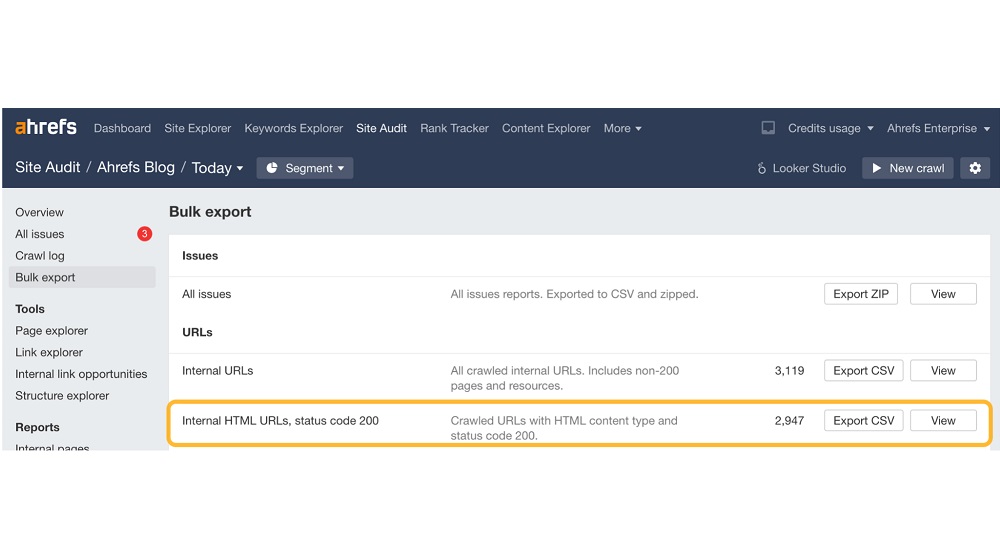Click 'Internal URLs' row label
This screenshot has height=550, width=1000.
click(217, 371)
